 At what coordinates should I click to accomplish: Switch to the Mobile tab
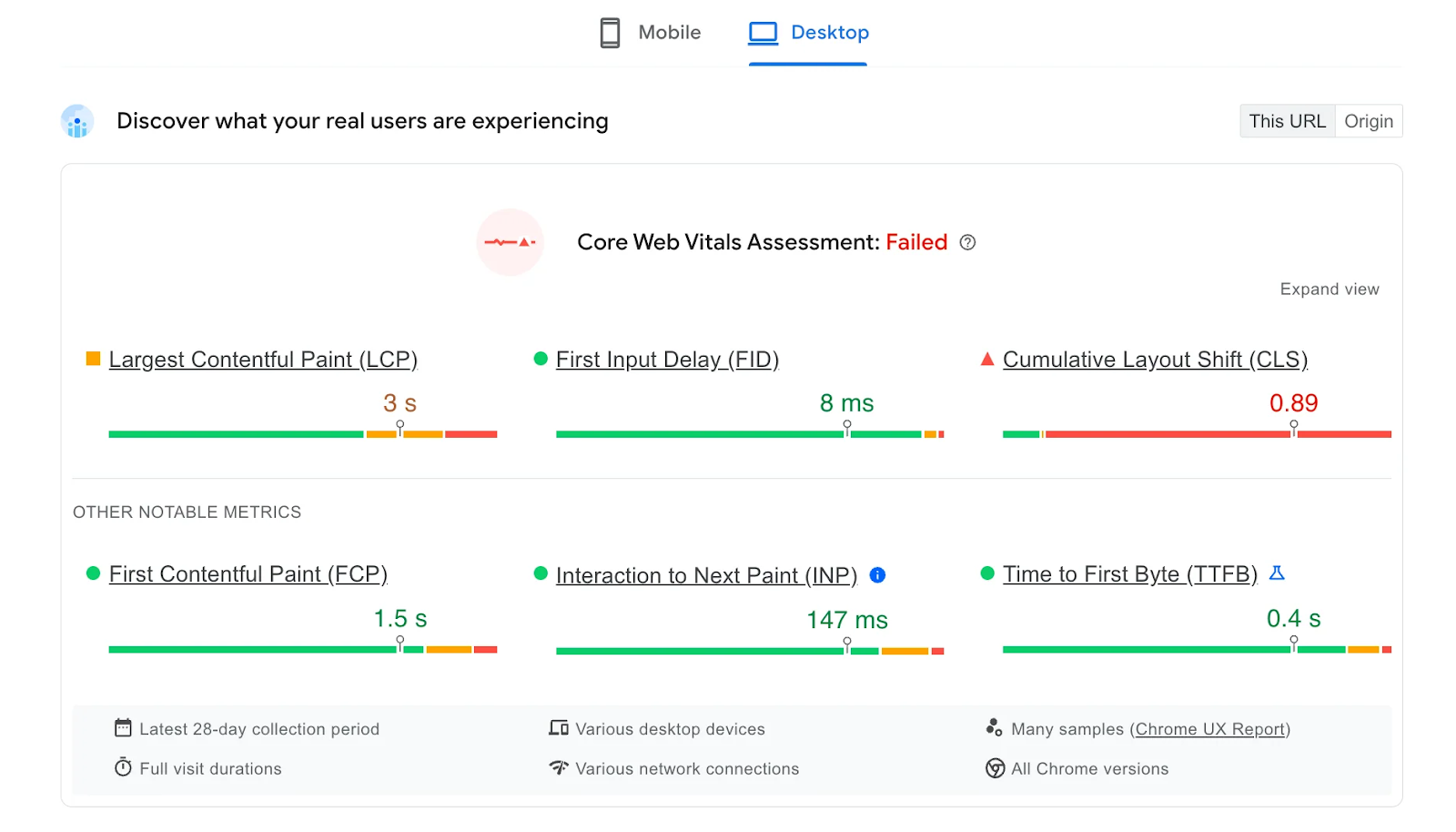coord(650,32)
